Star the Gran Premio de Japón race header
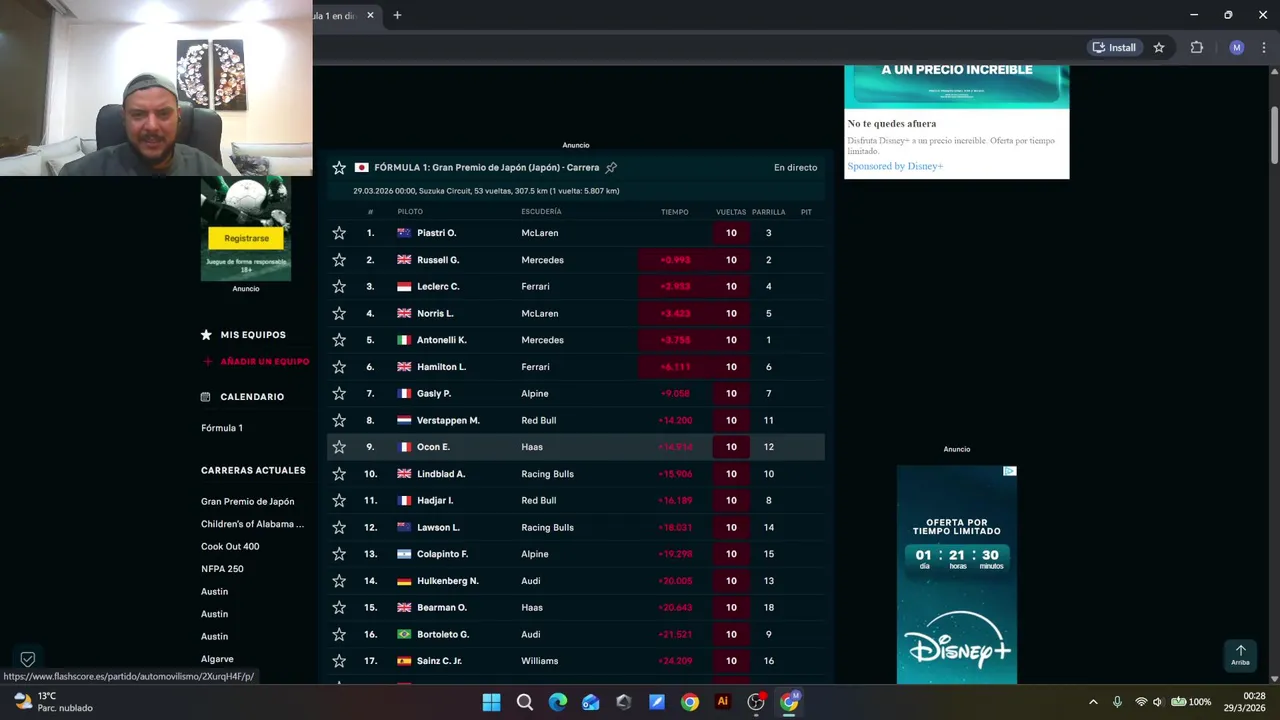The height and width of the screenshot is (720, 1280). click(x=339, y=168)
